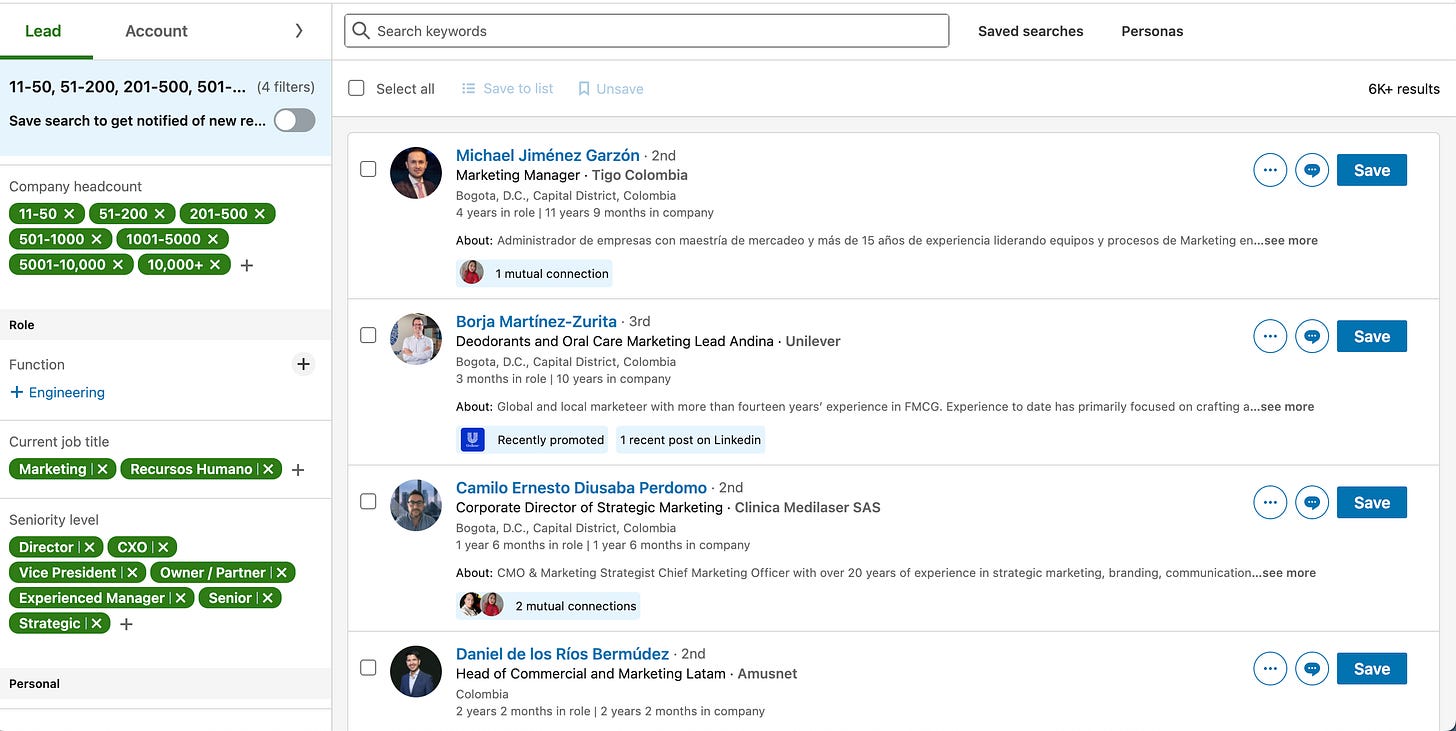Remove the 51-200 headcount filter chip
The height and width of the screenshot is (731, 1456).
[159, 214]
